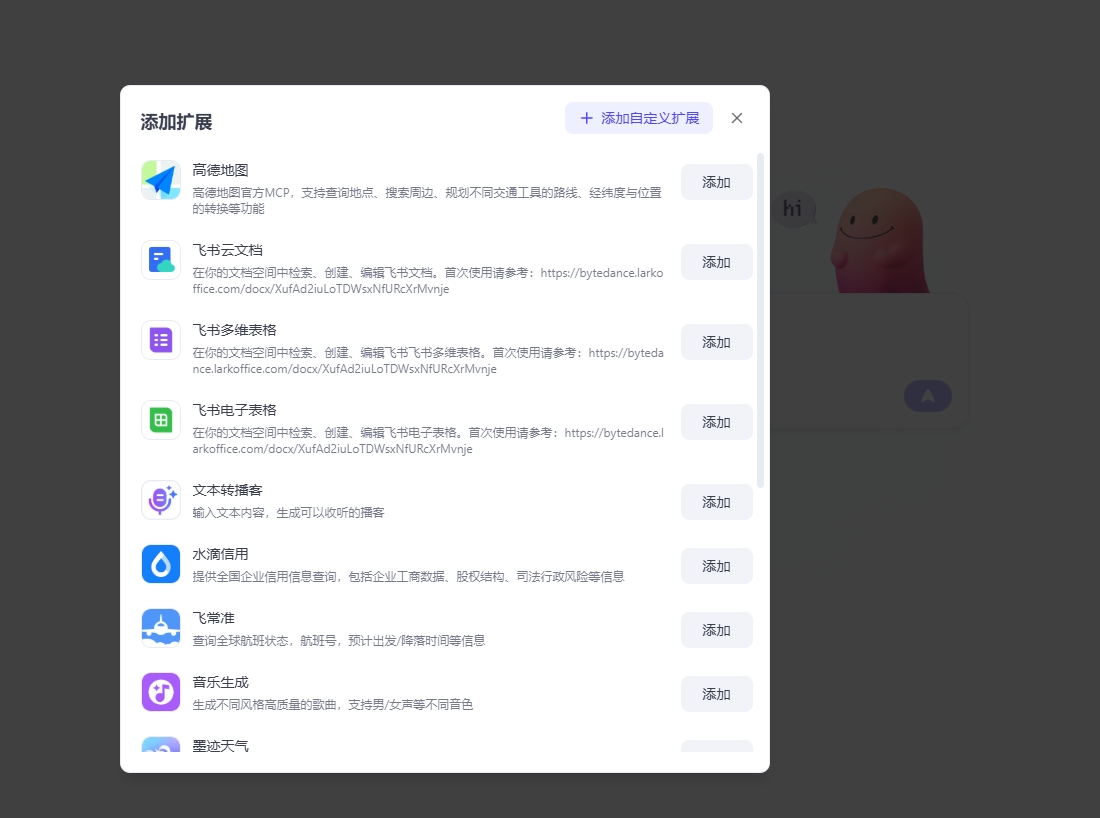The width and height of the screenshot is (1100, 818).
Task: Click the 飞书多维表格 description URL text
Action: coord(428,361)
